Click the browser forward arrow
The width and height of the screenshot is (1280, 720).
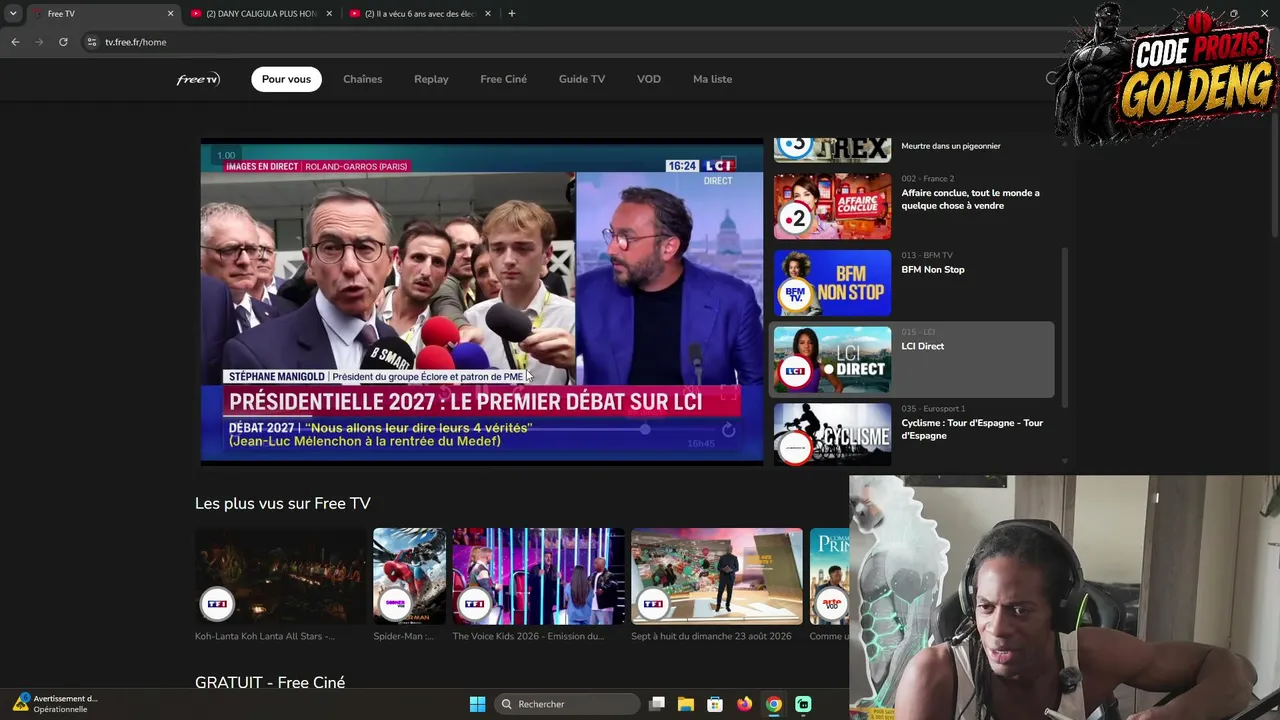click(39, 42)
